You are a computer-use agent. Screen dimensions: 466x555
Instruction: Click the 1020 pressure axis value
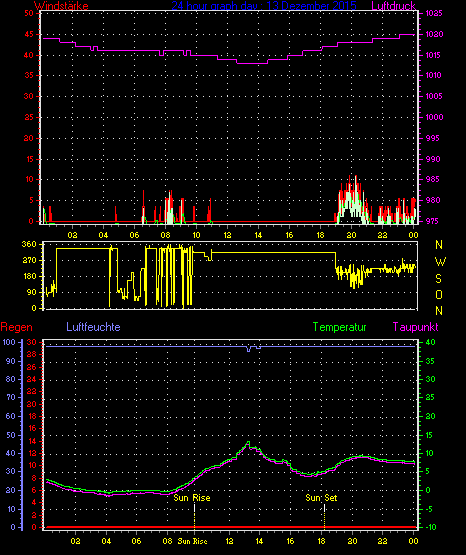pyautogui.click(x=434, y=34)
